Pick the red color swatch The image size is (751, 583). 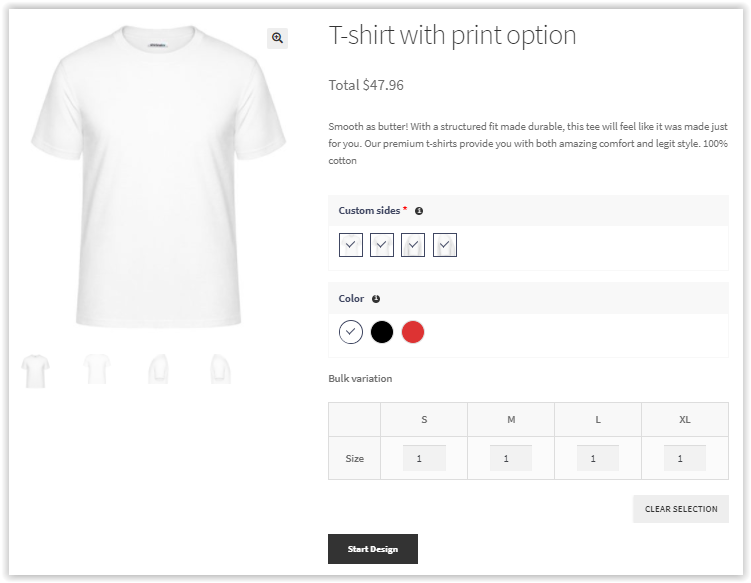click(413, 332)
